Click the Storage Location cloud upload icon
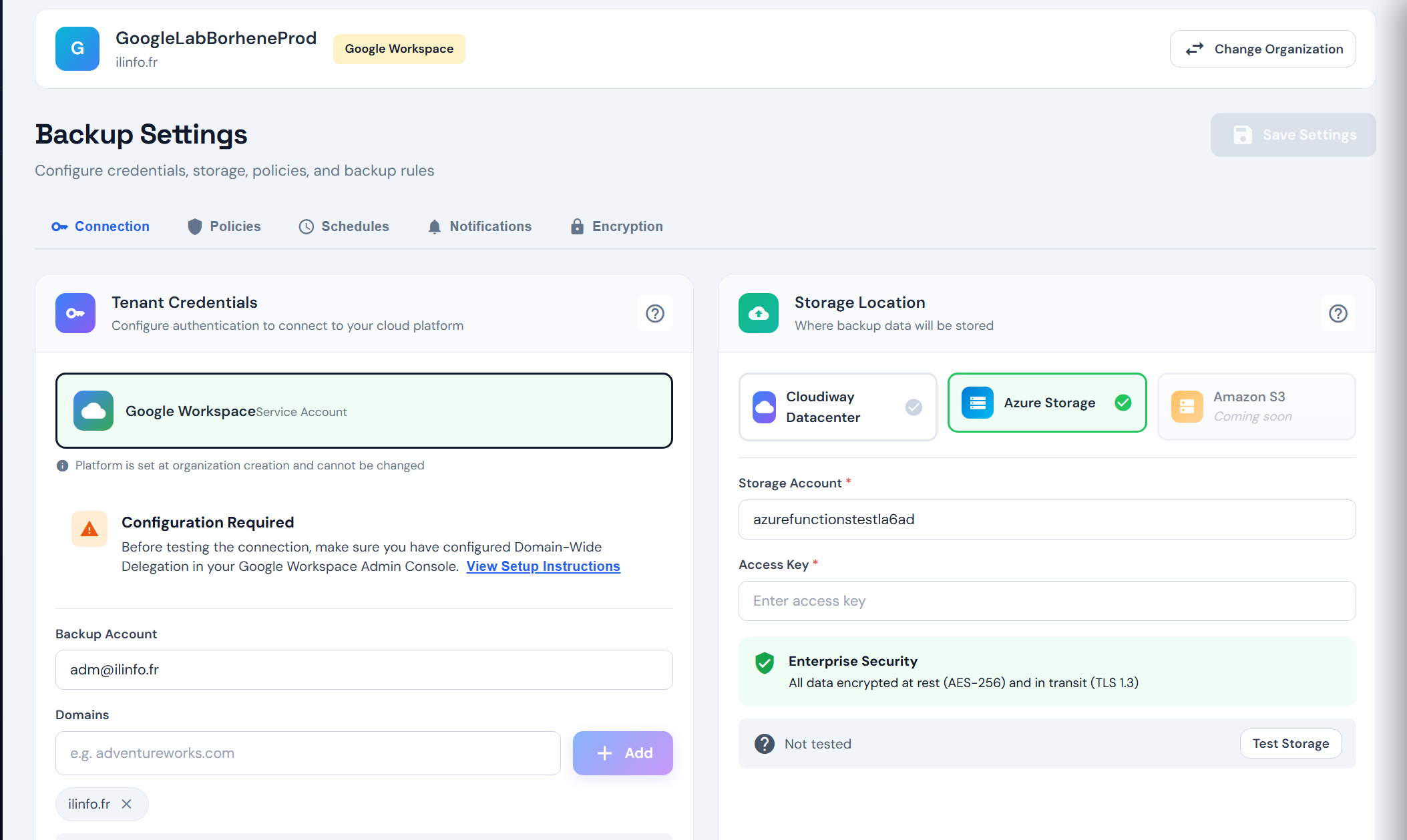 (759, 313)
